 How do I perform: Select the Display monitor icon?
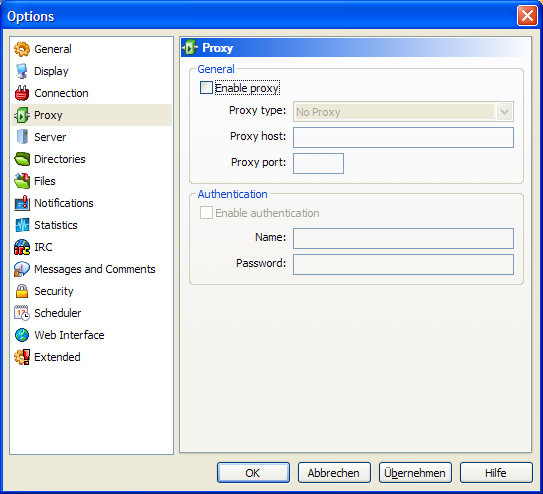pyautogui.click(x=22, y=71)
